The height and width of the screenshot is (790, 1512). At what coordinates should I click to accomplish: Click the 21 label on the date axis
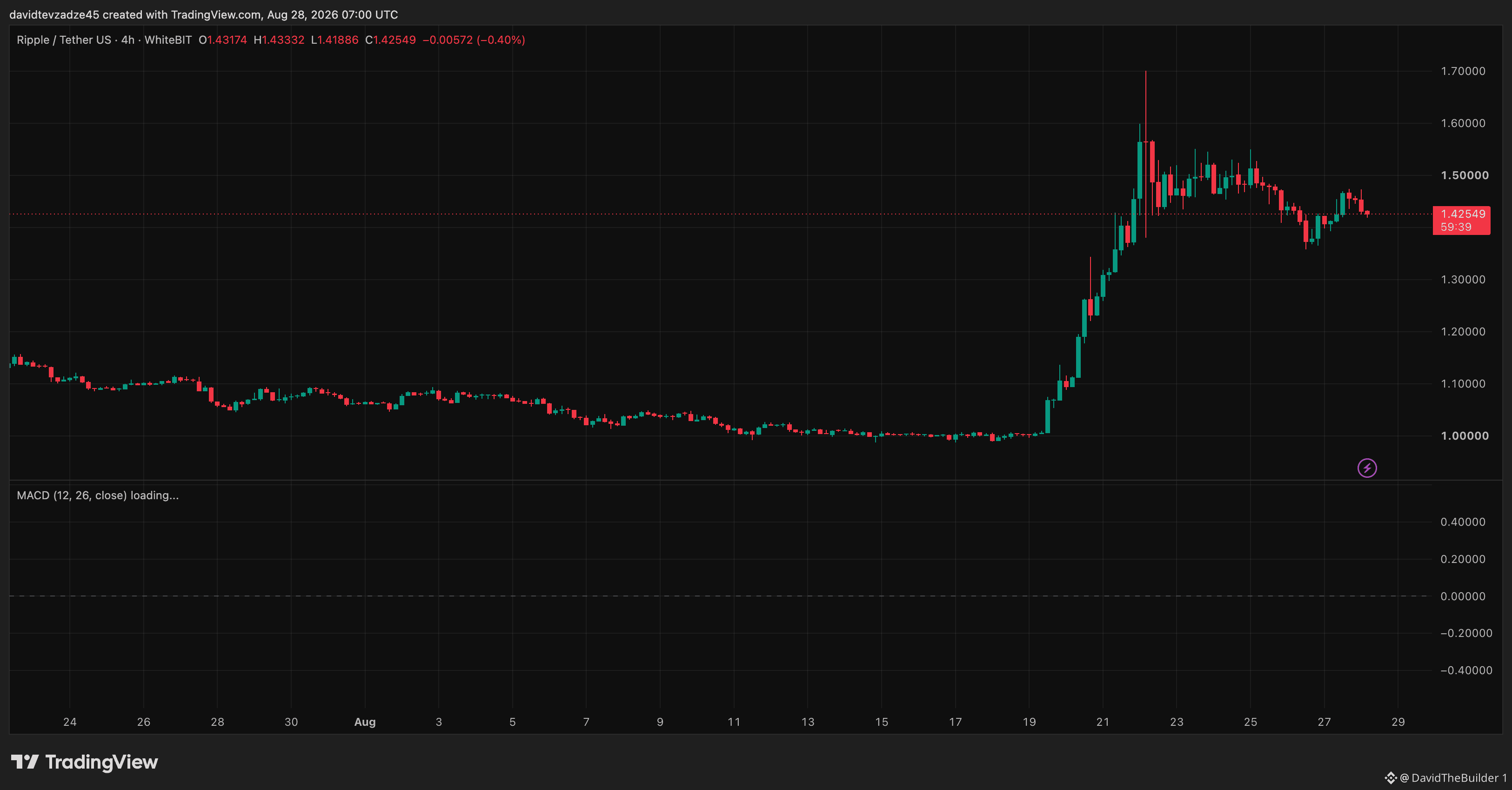(1103, 722)
